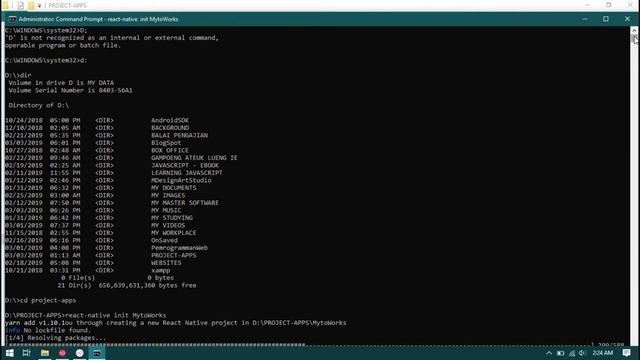The width and height of the screenshot is (640, 360).
Task: Click the AndroidSDK directory entry
Action: click(170, 120)
